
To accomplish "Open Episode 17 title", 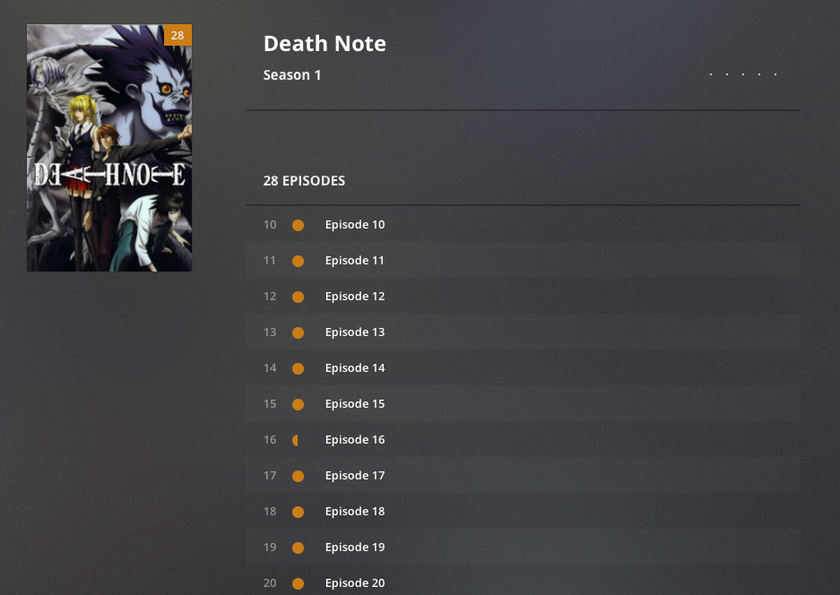I will [x=355, y=476].
